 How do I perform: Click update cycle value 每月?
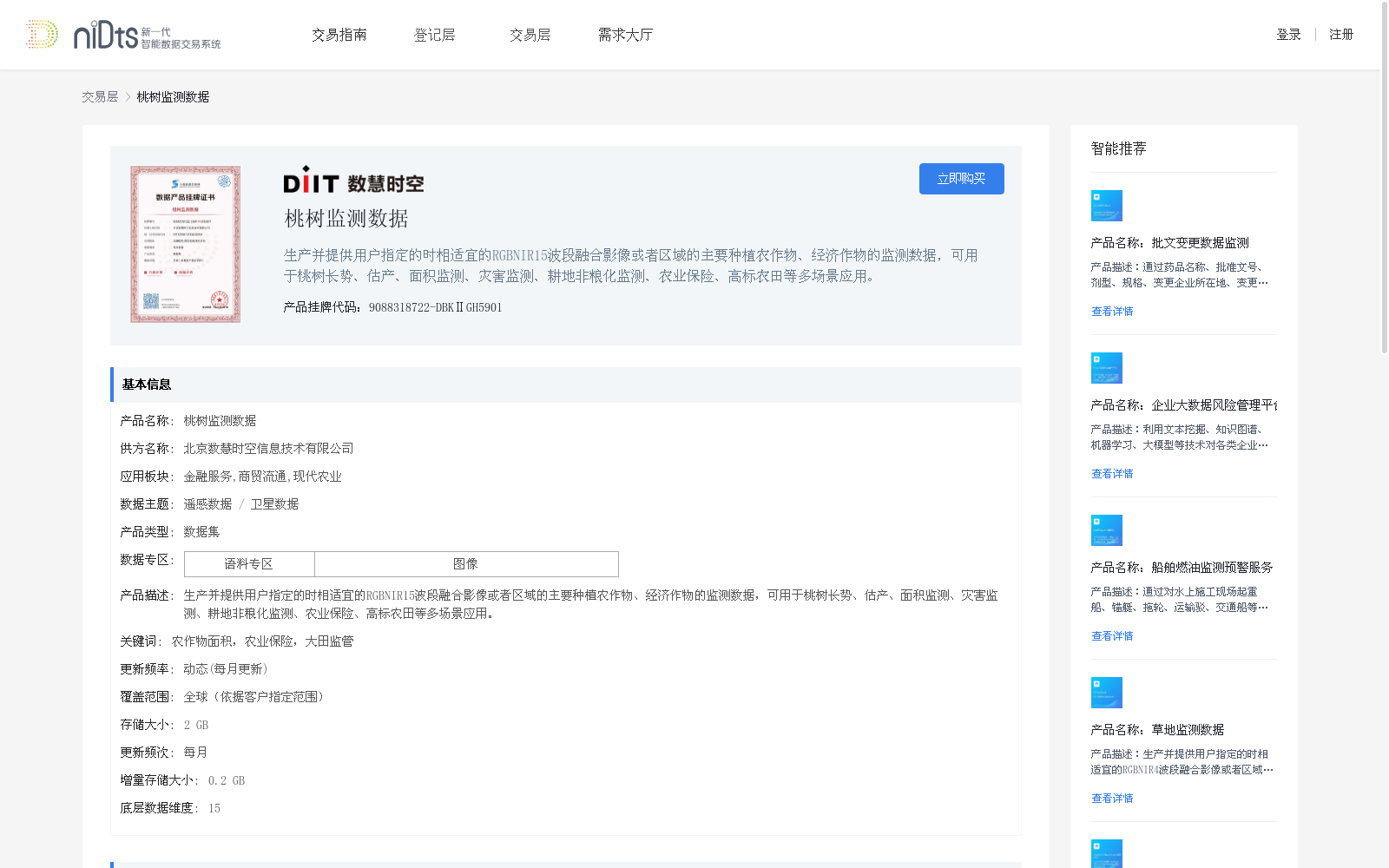[195, 753]
